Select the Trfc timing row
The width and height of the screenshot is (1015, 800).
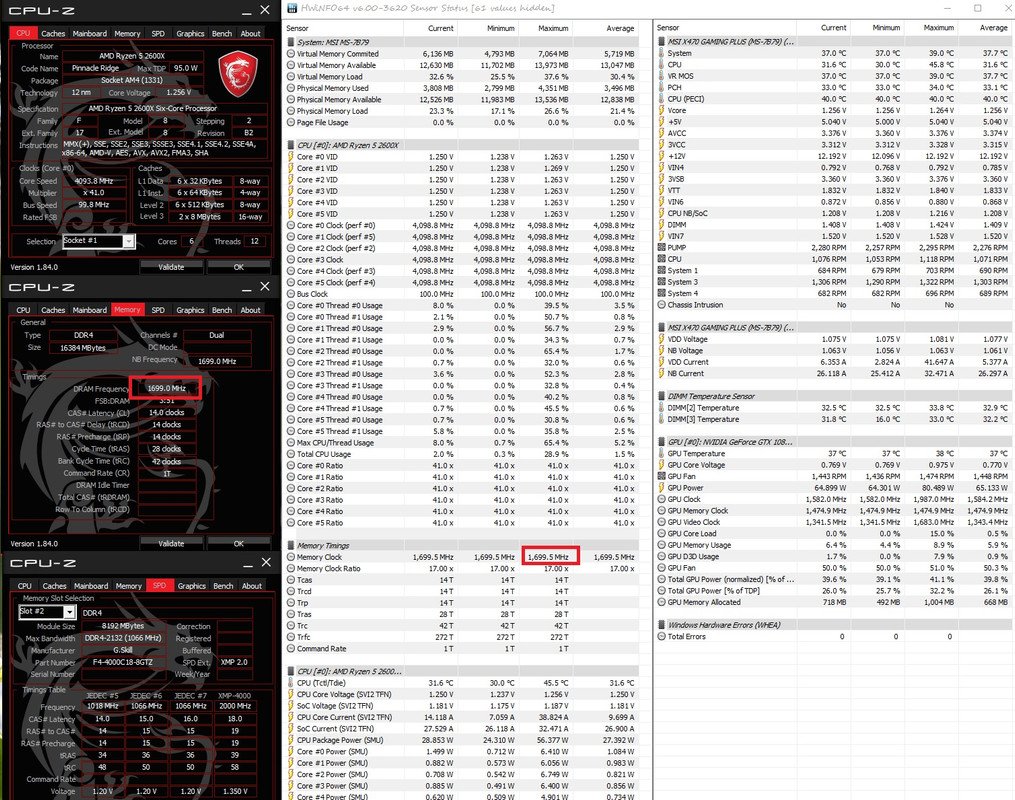click(462, 637)
